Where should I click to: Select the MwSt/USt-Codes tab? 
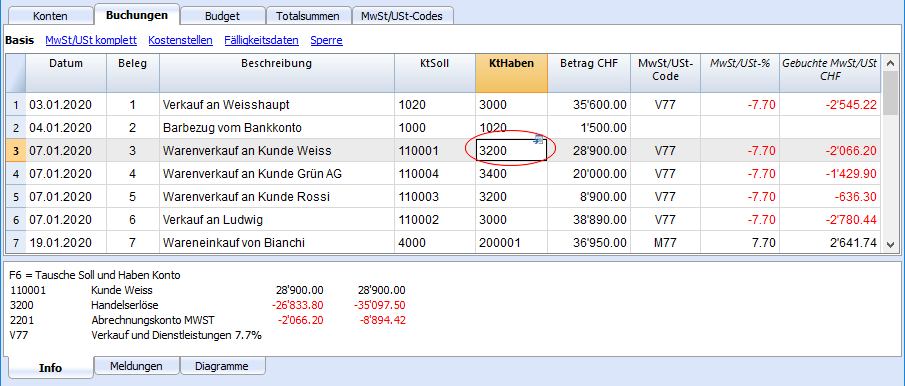(x=402, y=16)
